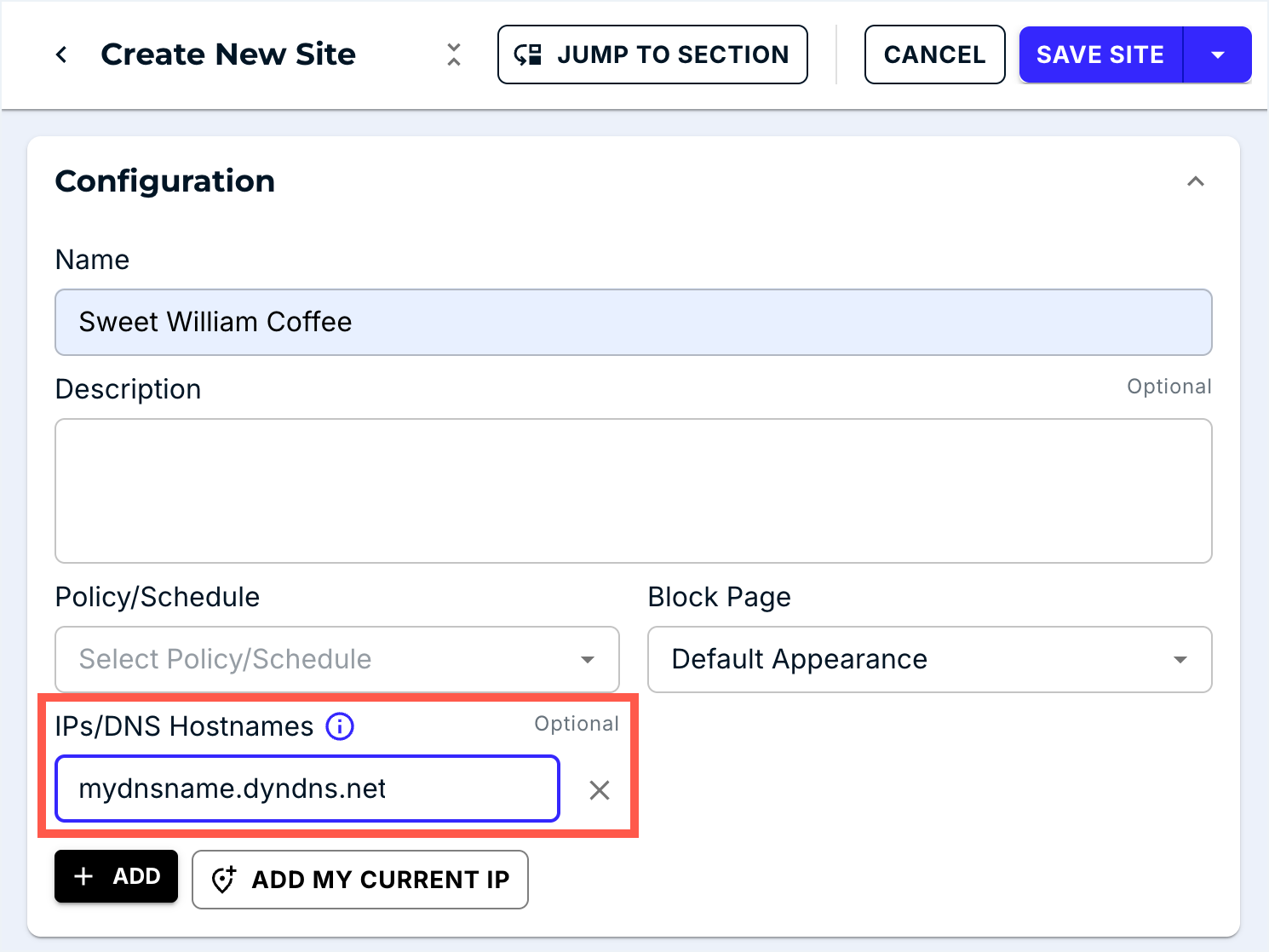
Task: Click the Policy/Schedule field label
Action: pyautogui.click(x=158, y=597)
